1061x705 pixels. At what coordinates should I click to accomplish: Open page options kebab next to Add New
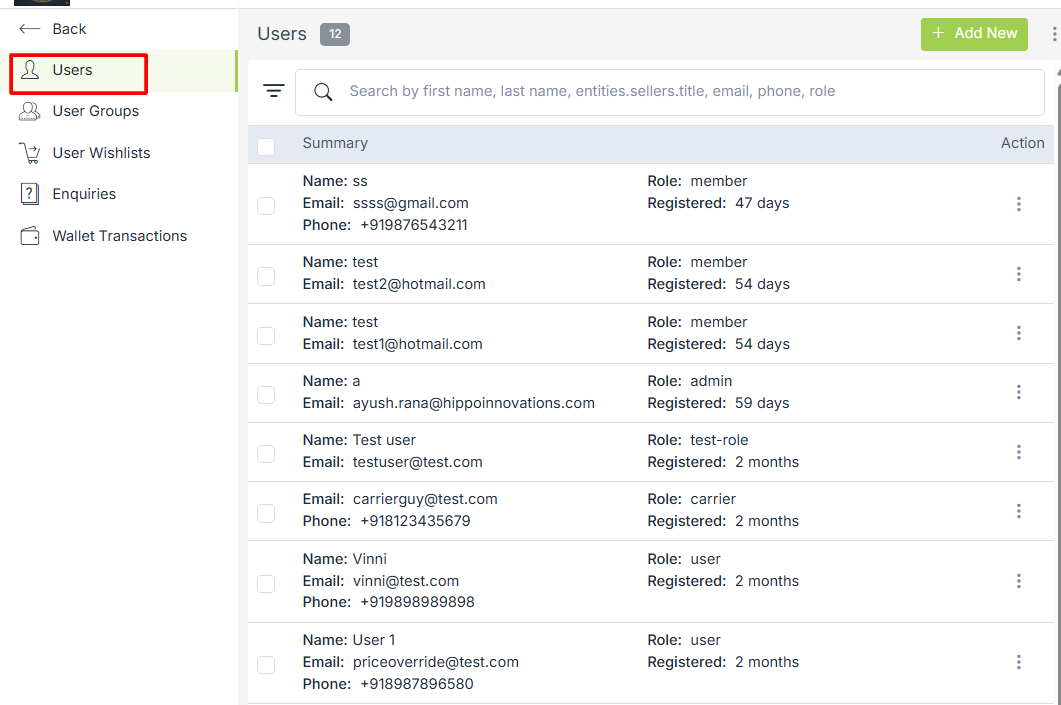(1053, 34)
